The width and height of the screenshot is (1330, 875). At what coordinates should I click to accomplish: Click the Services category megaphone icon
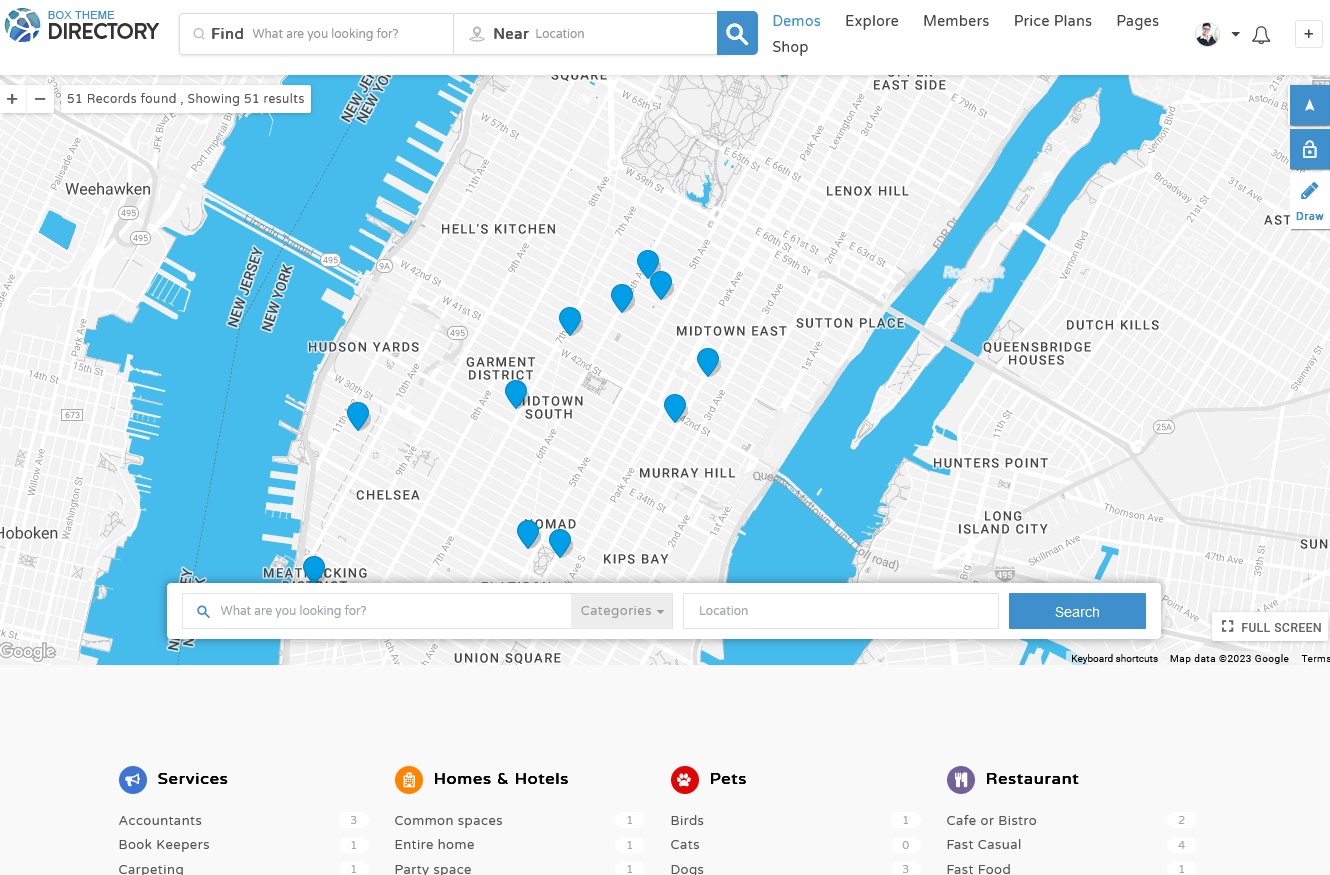pyautogui.click(x=133, y=780)
